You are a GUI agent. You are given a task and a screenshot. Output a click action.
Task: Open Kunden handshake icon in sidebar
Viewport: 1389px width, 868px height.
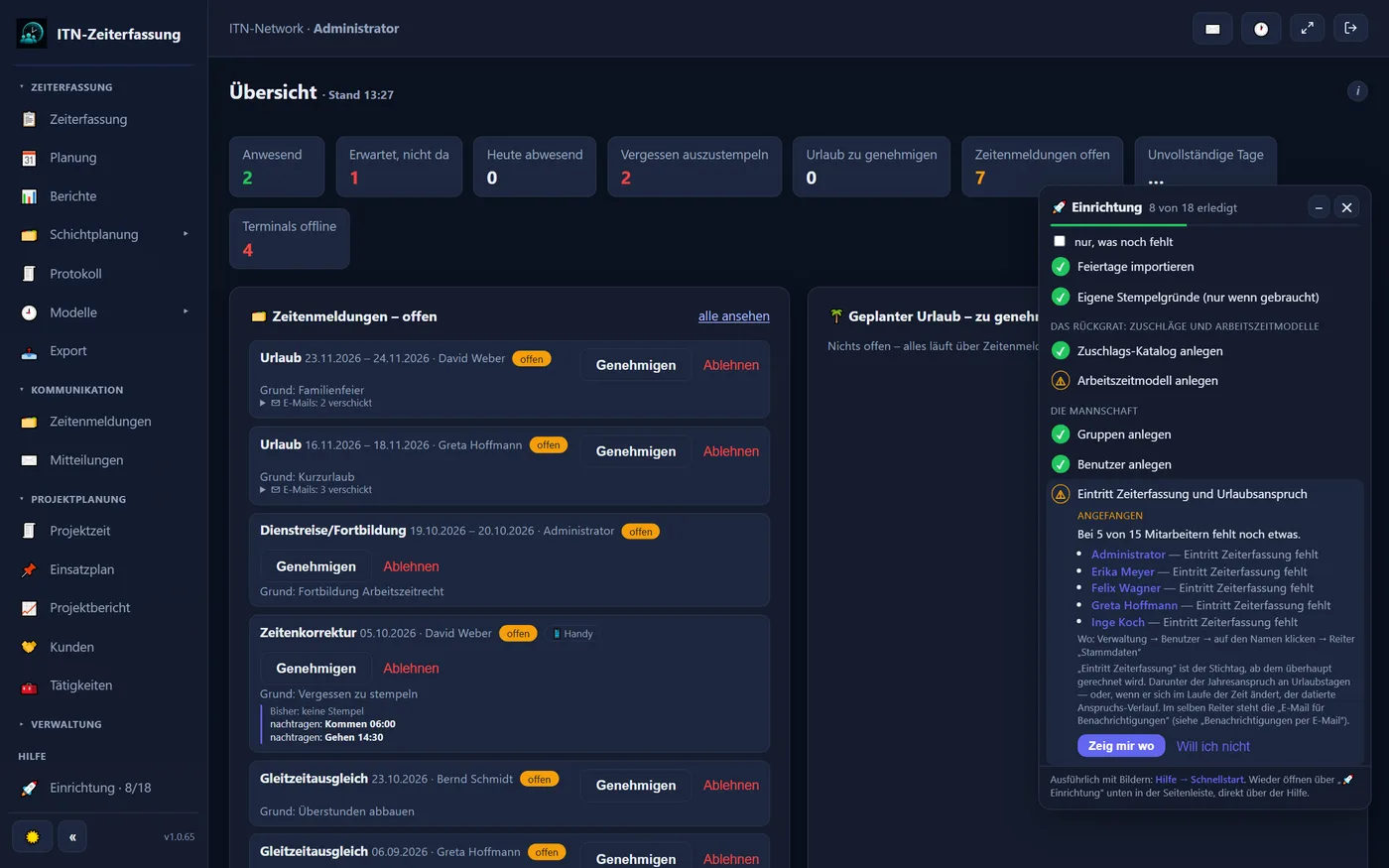tap(29, 647)
